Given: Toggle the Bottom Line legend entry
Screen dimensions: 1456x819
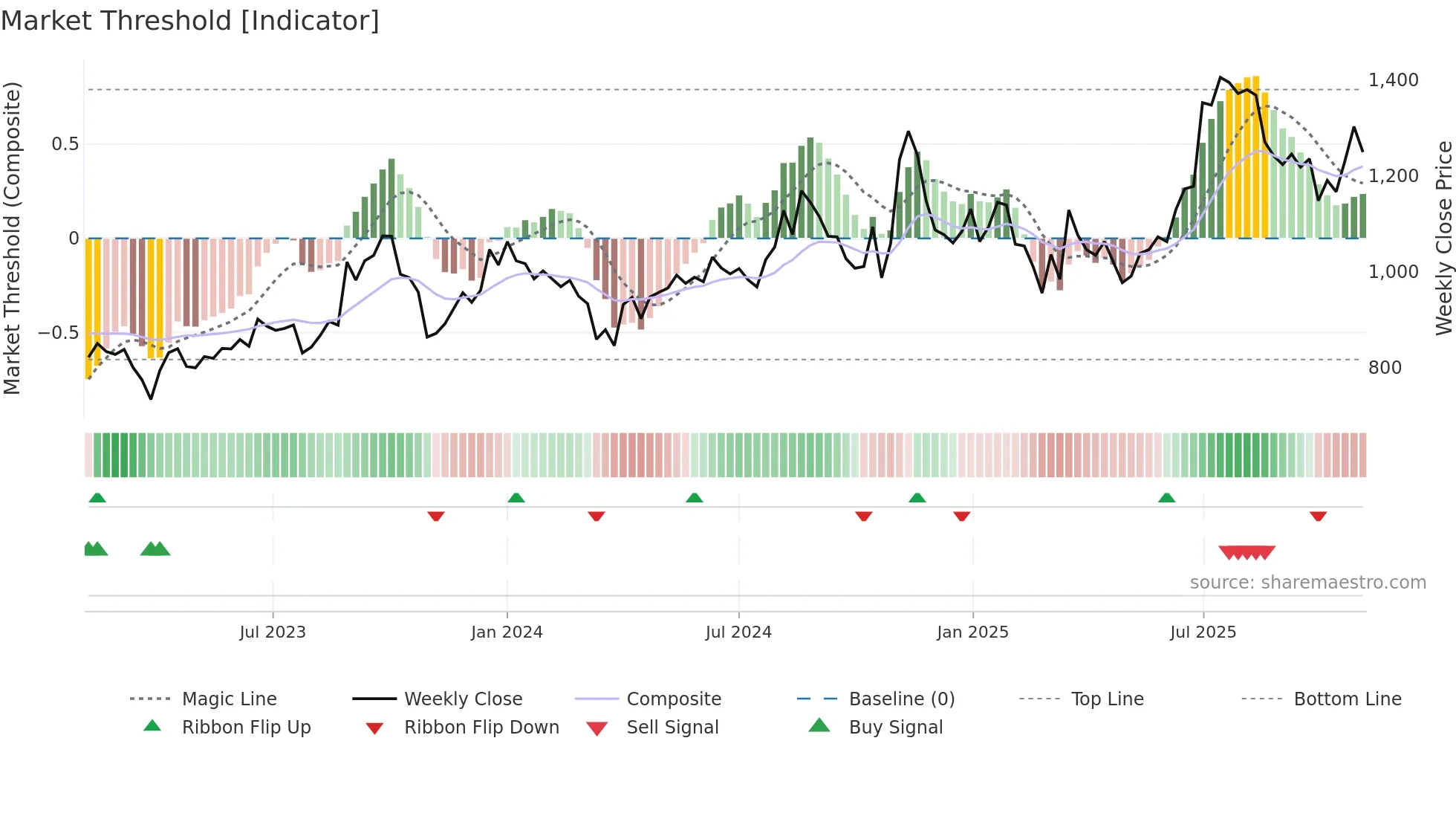Looking at the screenshot, I should [x=1347, y=699].
